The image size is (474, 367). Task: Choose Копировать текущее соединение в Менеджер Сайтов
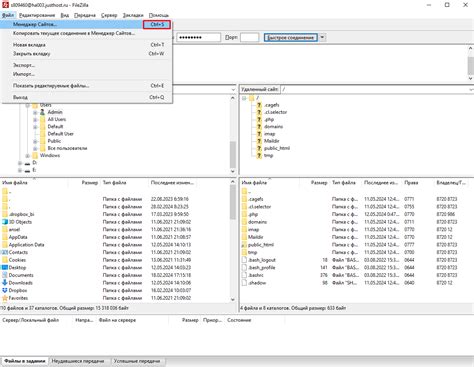click(x=87, y=33)
